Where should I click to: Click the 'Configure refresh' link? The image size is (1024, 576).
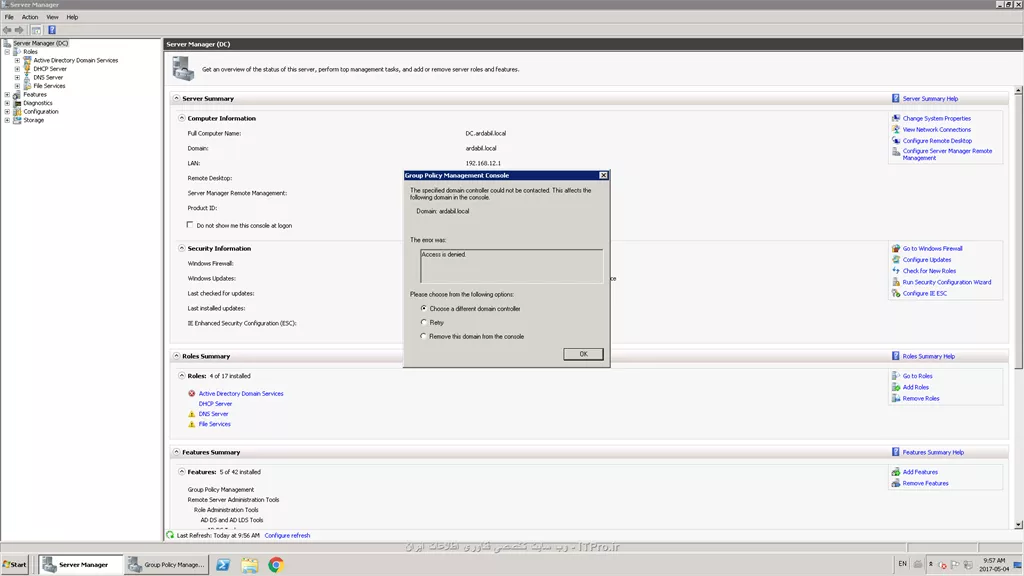click(287, 536)
